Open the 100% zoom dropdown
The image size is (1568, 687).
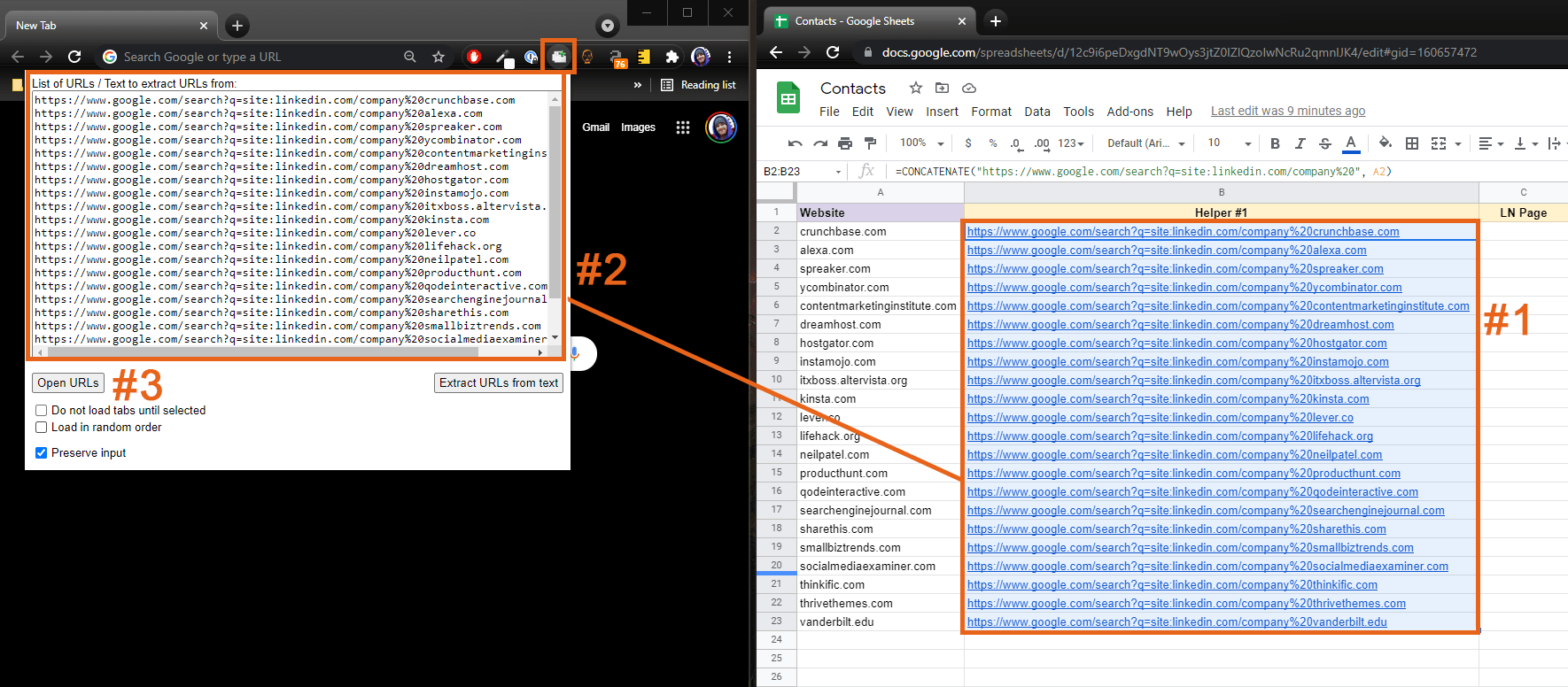coord(921,143)
